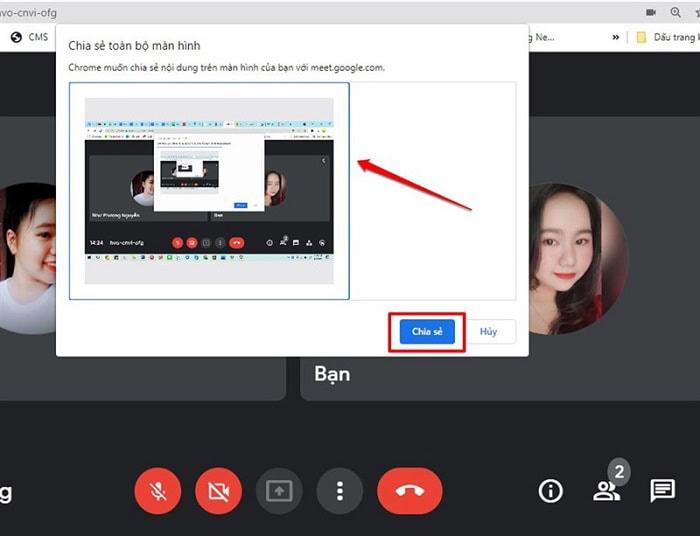Image resolution: width=700 pixels, height=536 pixels.
Task: Open the chat panel icon
Action: [x=662, y=491]
